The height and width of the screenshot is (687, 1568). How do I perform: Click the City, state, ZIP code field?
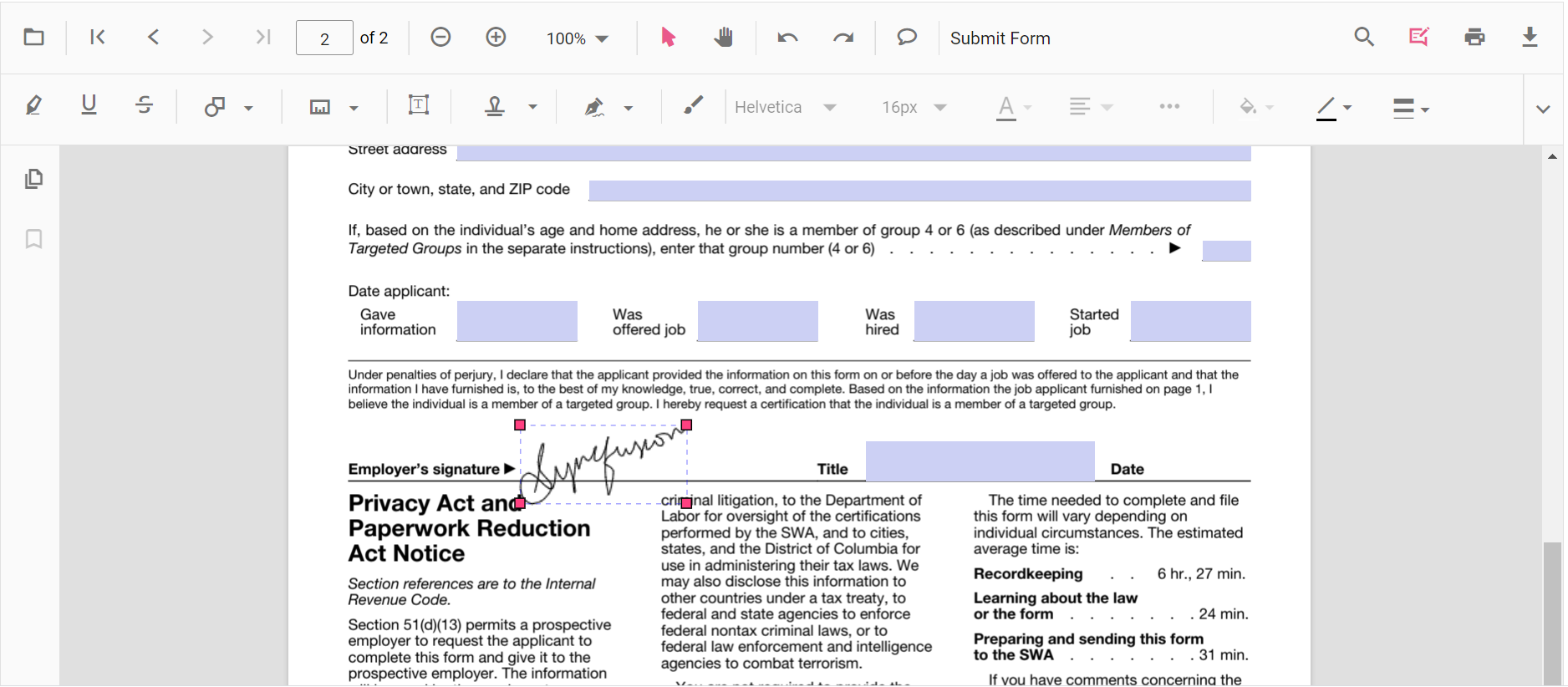919,191
